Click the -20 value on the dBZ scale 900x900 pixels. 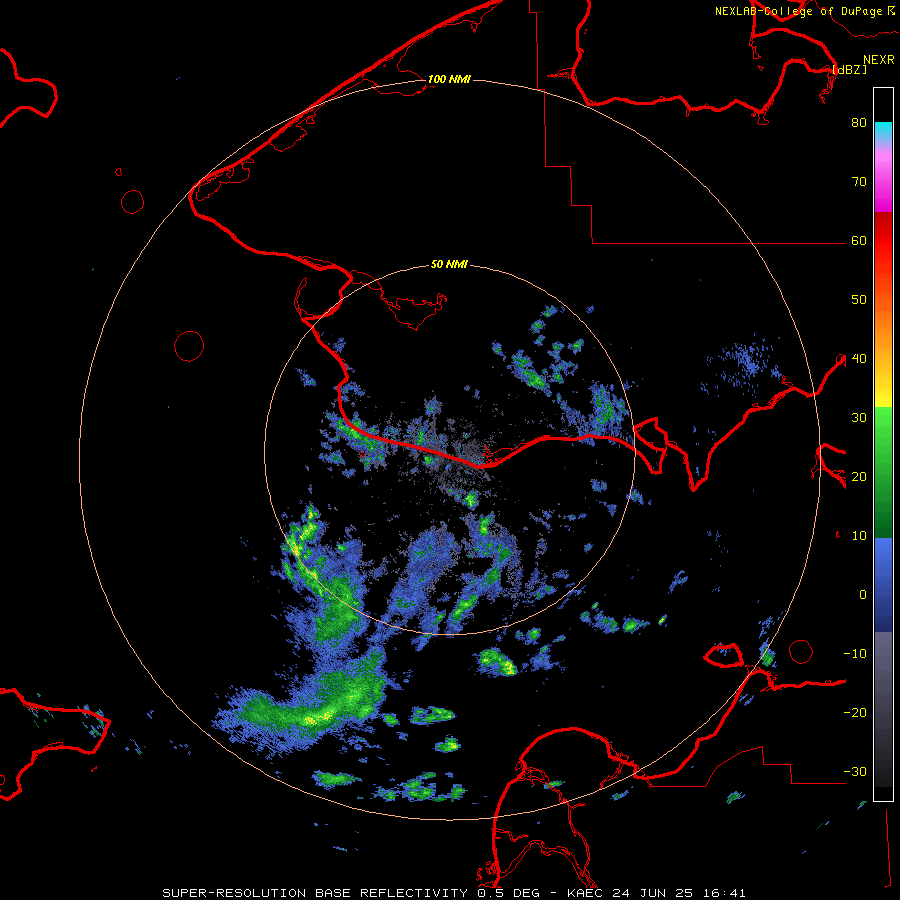[855, 713]
